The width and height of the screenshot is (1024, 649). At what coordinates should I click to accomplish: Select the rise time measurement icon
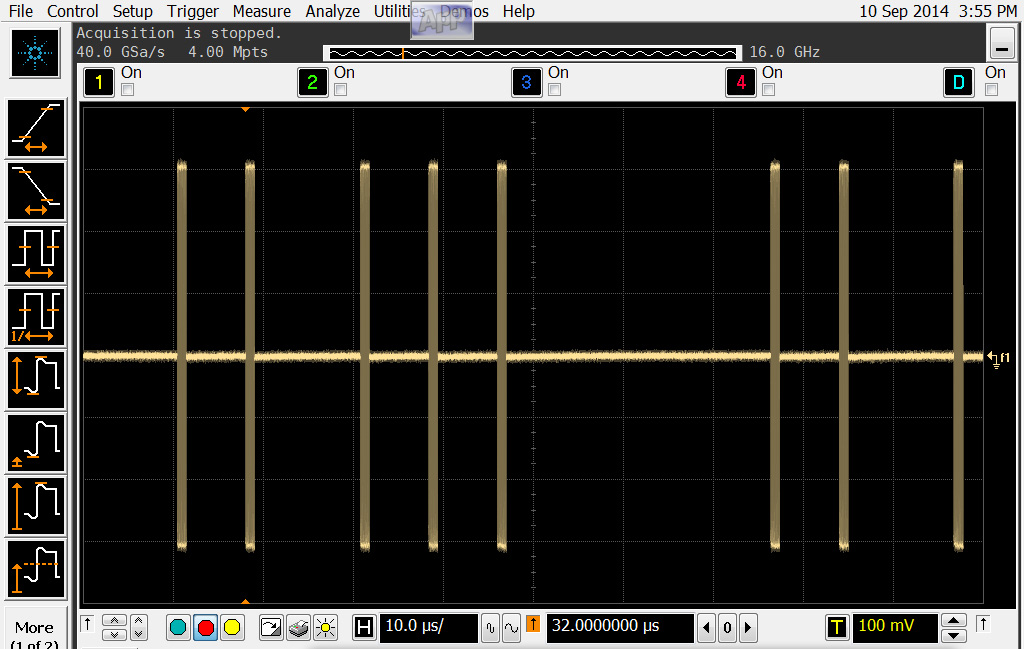[x=37, y=128]
